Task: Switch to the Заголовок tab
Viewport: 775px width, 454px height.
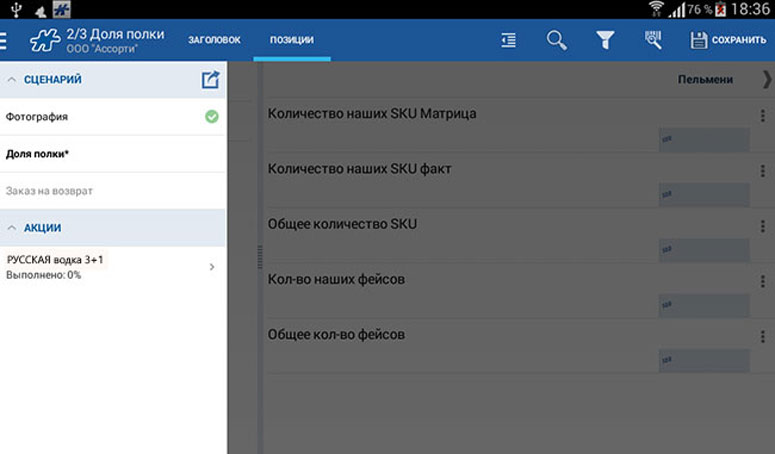Action: 214,40
